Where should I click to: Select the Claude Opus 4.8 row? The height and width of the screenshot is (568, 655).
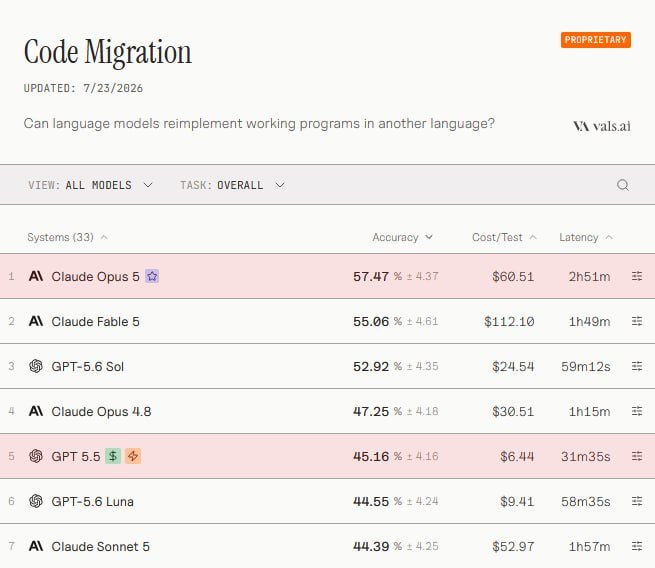click(x=328, y=411)
